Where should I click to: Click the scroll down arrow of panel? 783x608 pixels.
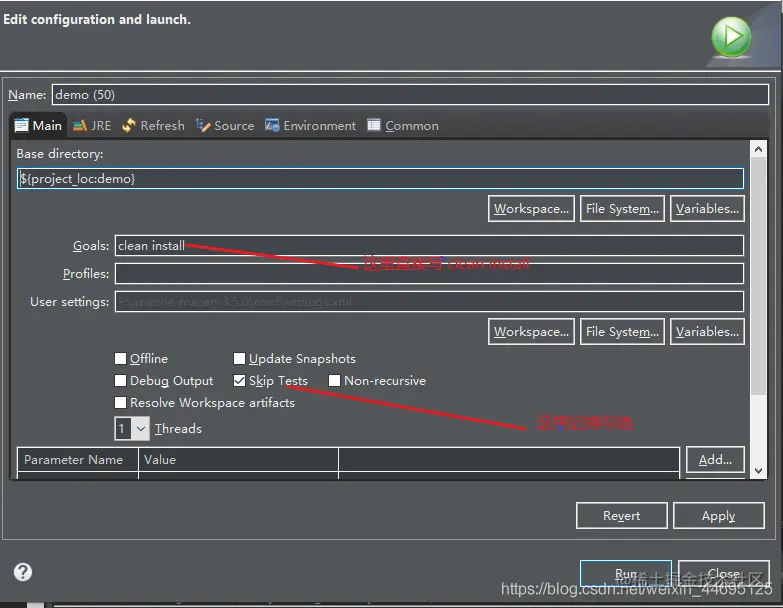point(758,470)
